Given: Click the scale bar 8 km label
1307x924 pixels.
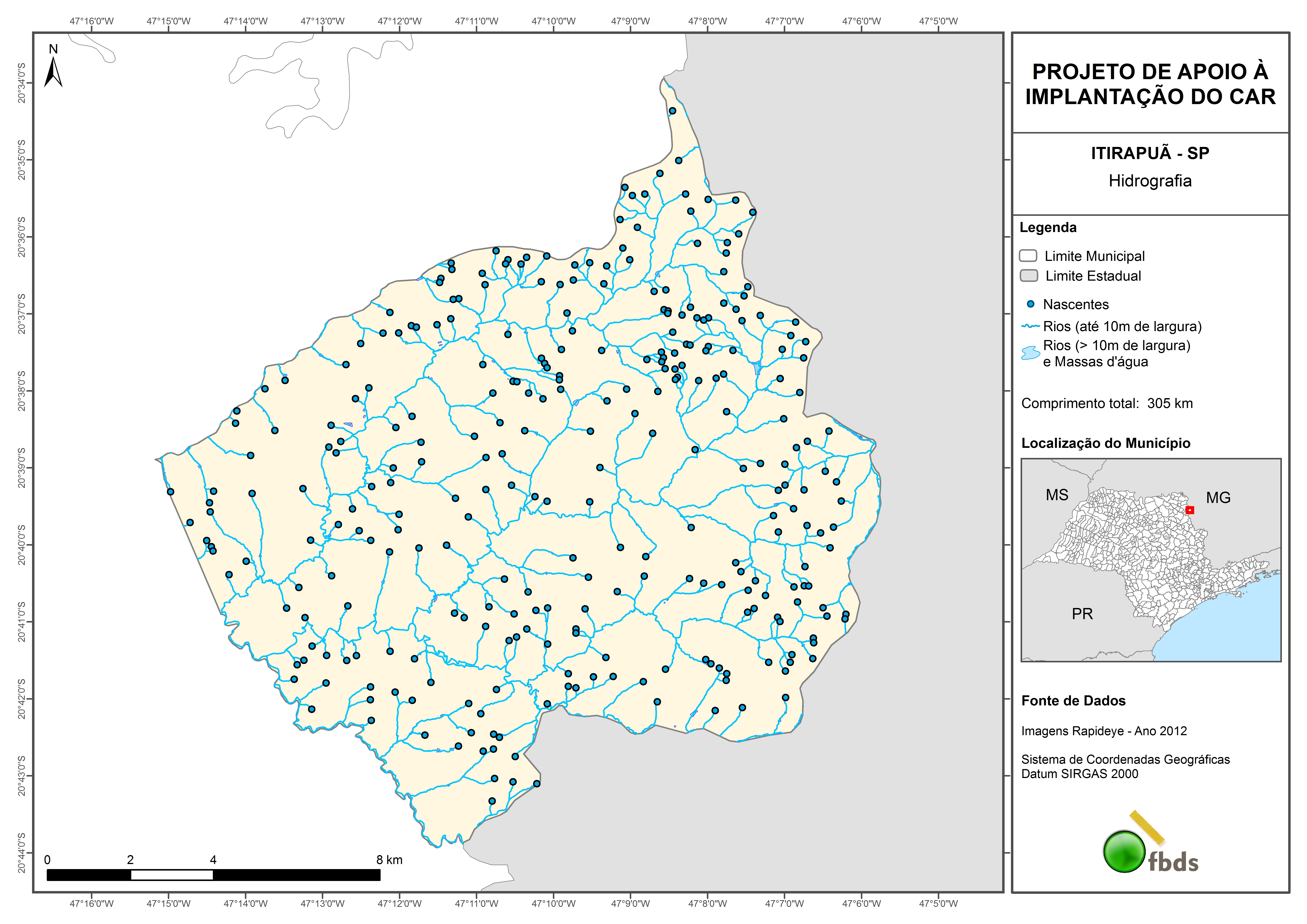Looking at the screenshot, I should [389, 860].
